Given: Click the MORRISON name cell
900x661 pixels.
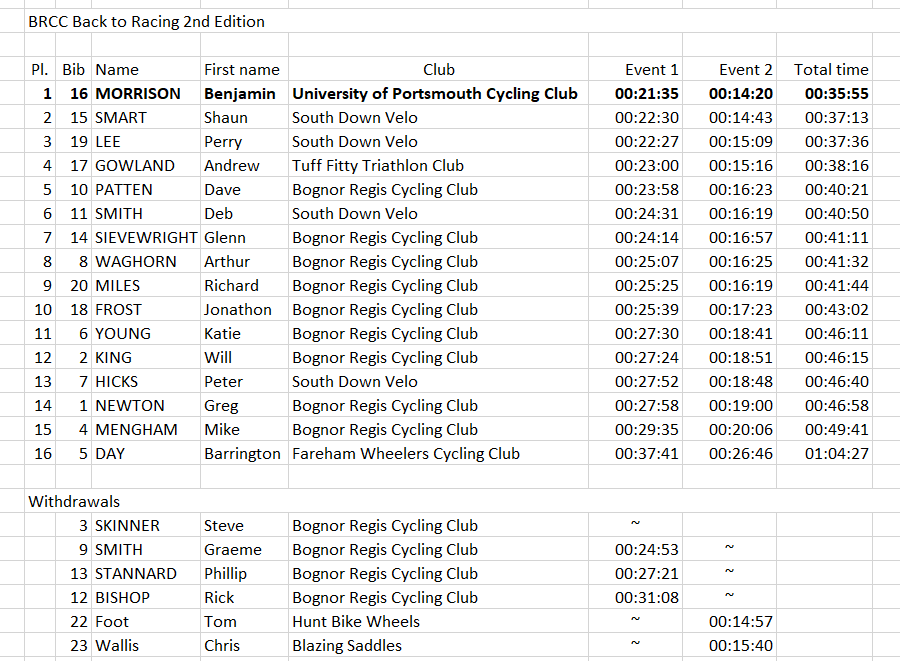Looking at the screenshot, I should pyautogui.click(x=138, y=93).
